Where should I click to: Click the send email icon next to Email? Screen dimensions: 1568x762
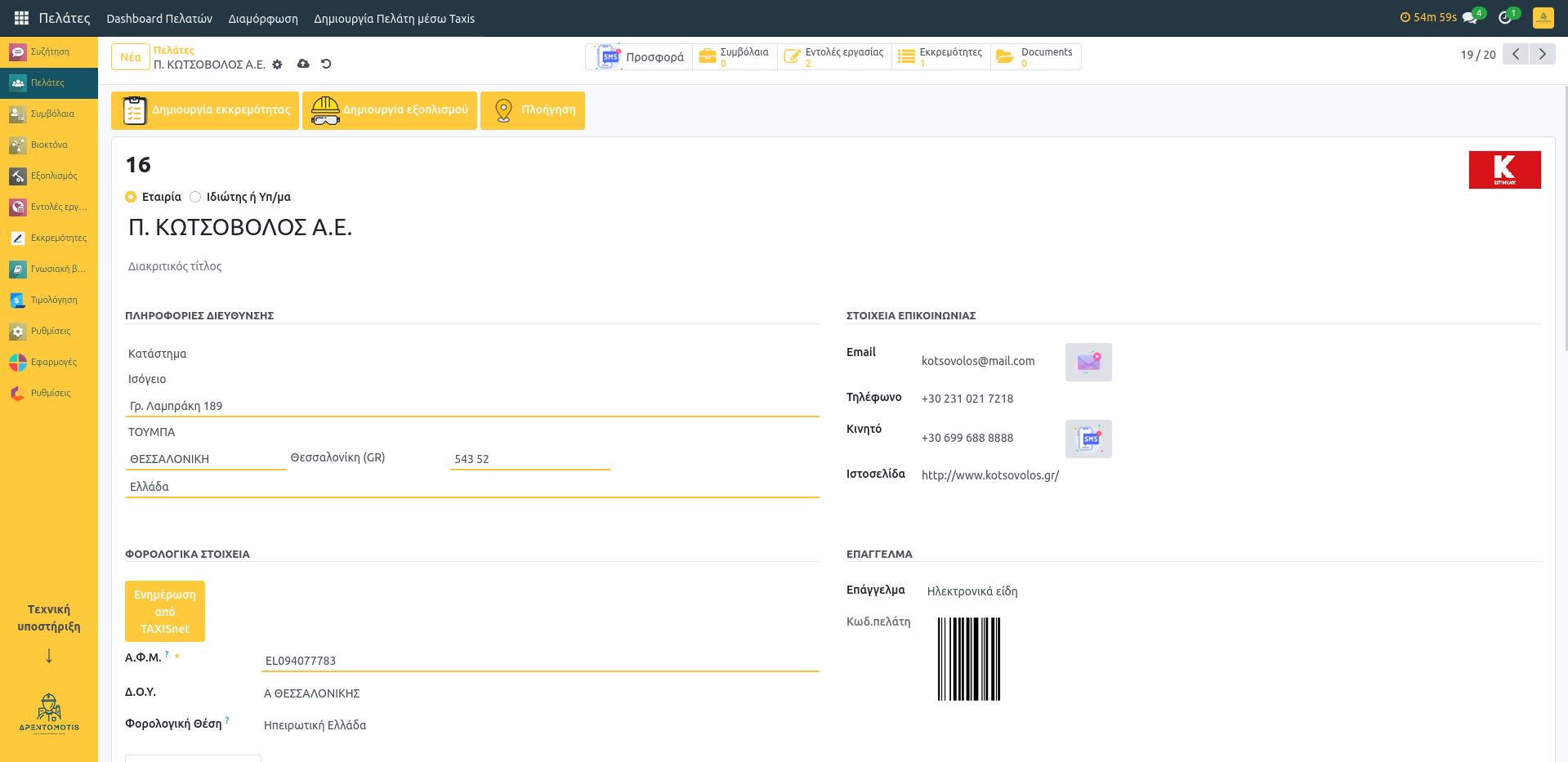[x=1088, y=362]
